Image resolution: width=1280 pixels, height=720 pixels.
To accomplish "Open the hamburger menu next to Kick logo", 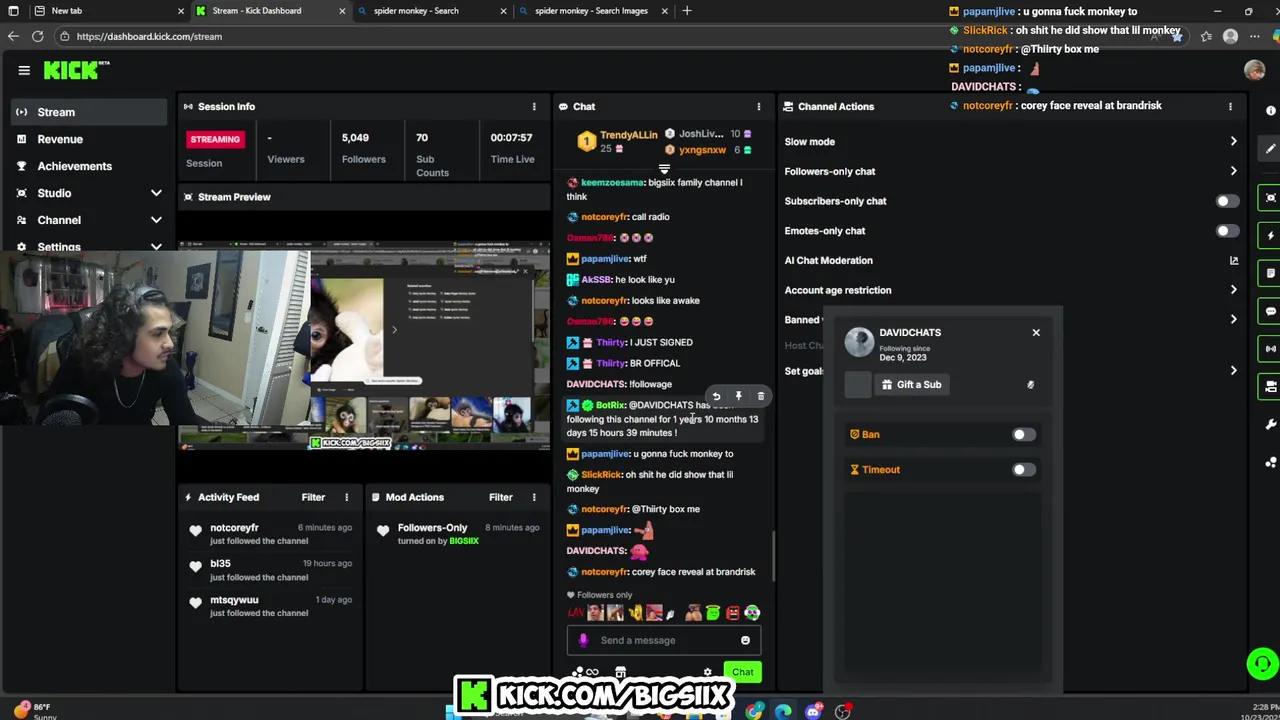I will [x=24, y=70].
